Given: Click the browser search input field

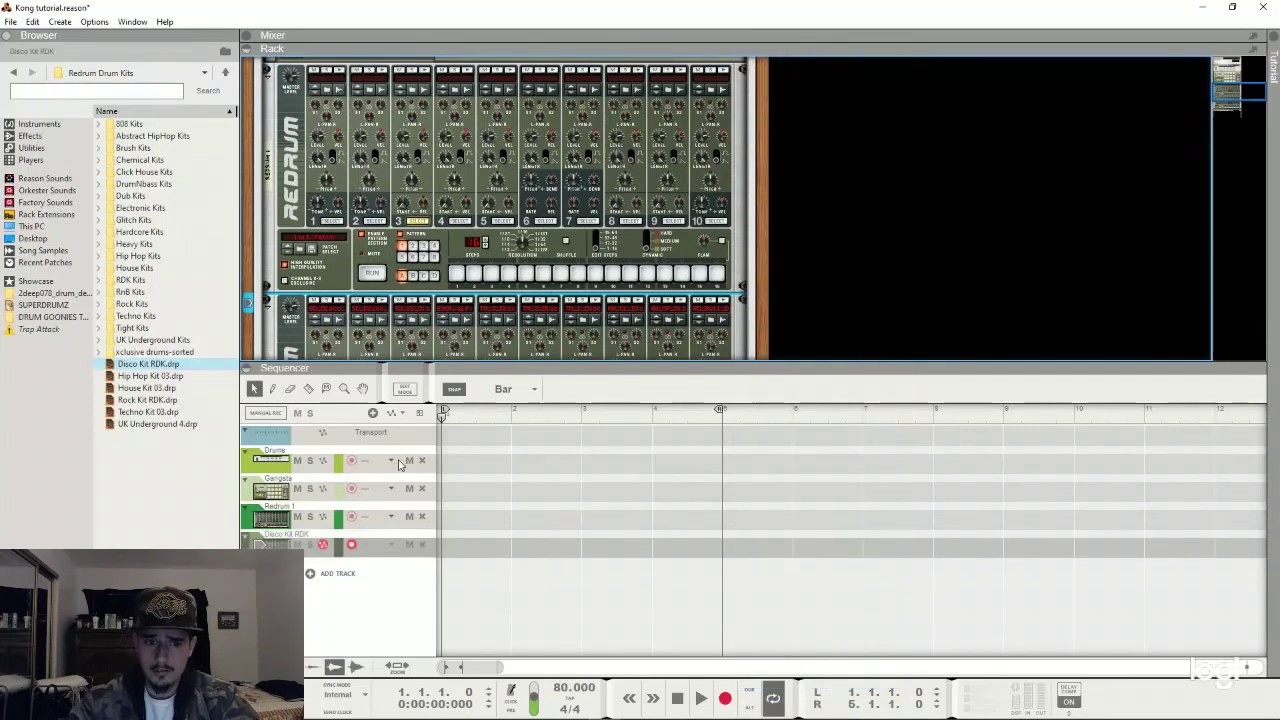Looking at the screenshot, I should [x=97, y=91].
